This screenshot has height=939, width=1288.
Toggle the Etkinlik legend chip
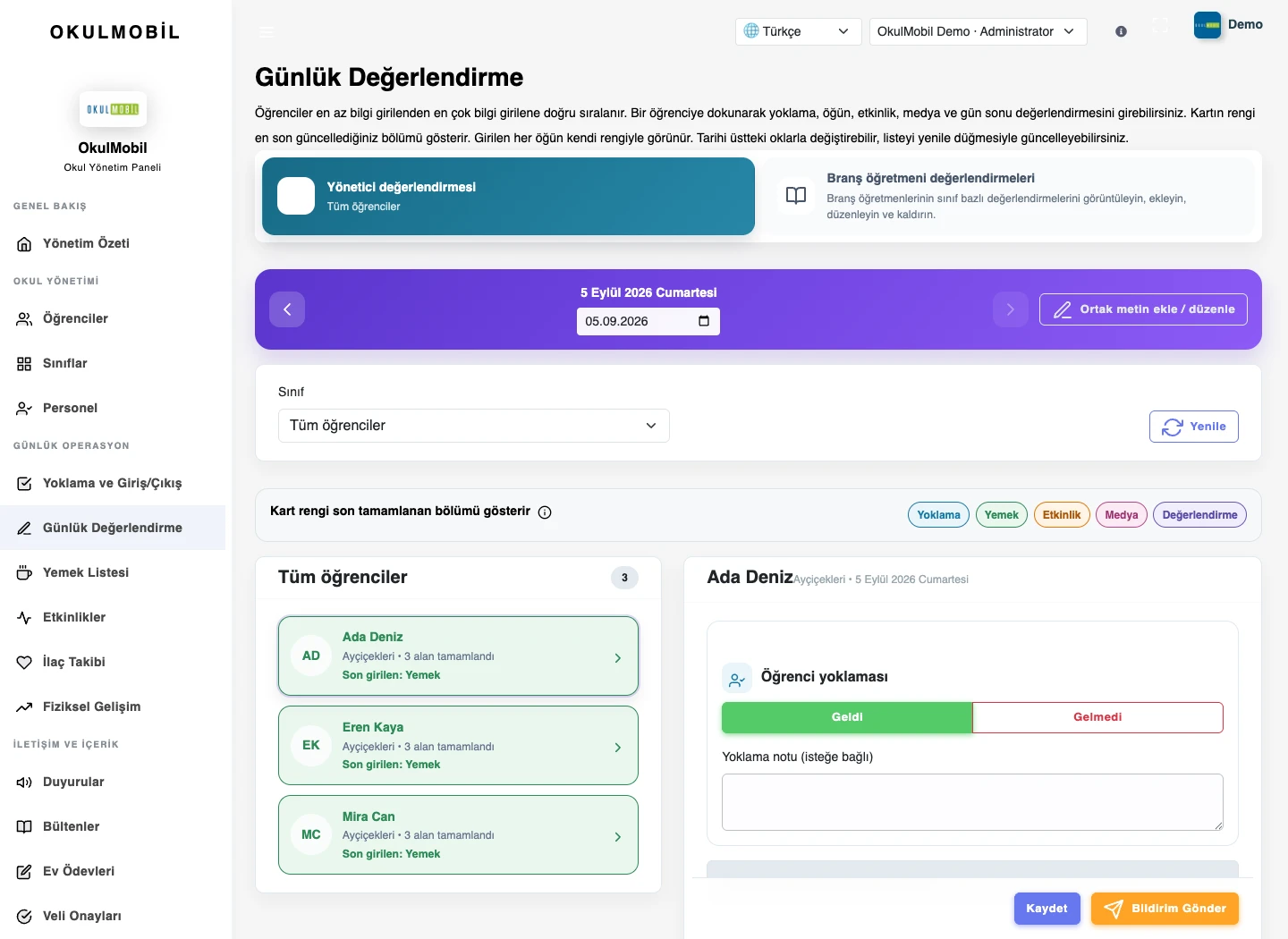point(1062,515)
